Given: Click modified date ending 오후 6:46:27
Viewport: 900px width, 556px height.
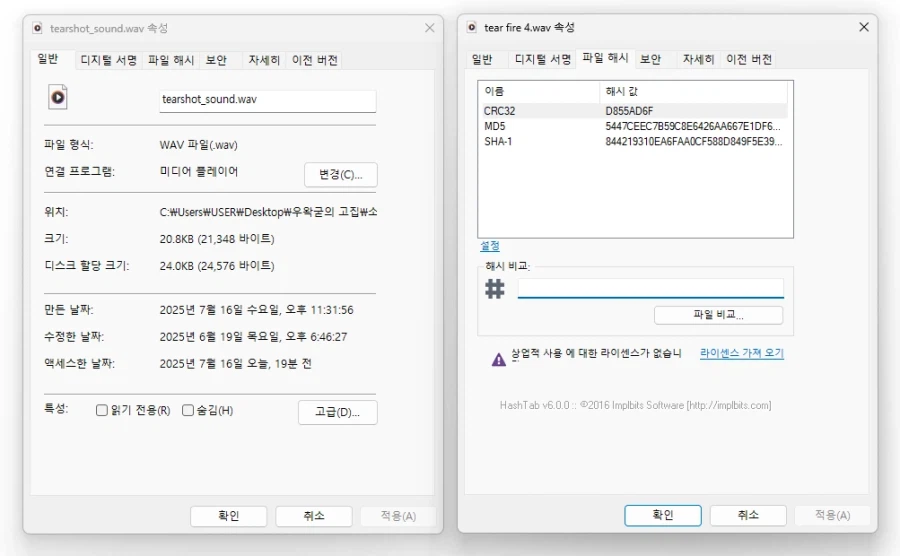Looking at the screenshot, I should (x=253, y=337).
